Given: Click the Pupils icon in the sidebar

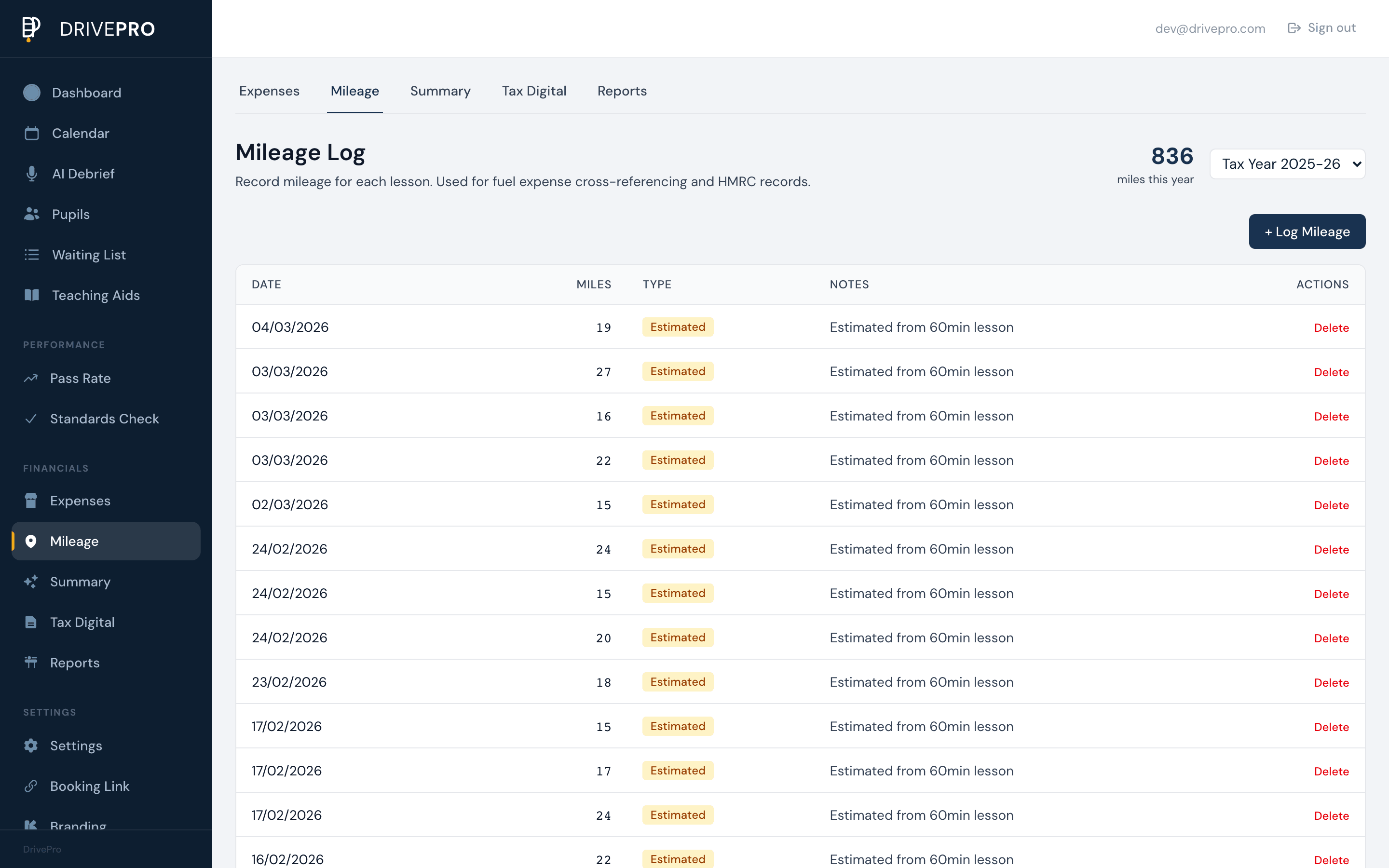Looking at the screenshot, I should coord(31,214).
